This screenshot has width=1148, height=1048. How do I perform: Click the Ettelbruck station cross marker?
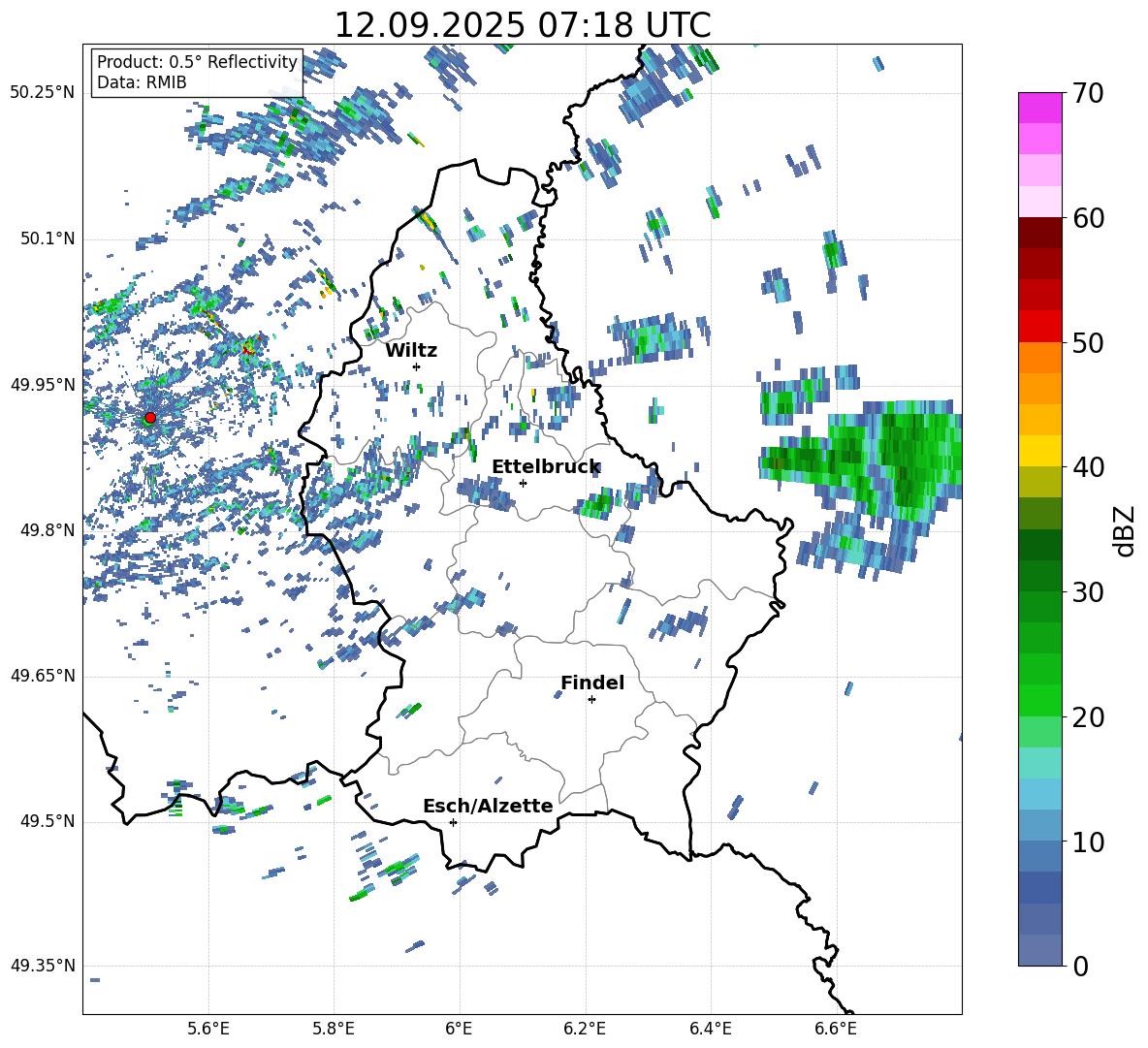pos(523,483)
